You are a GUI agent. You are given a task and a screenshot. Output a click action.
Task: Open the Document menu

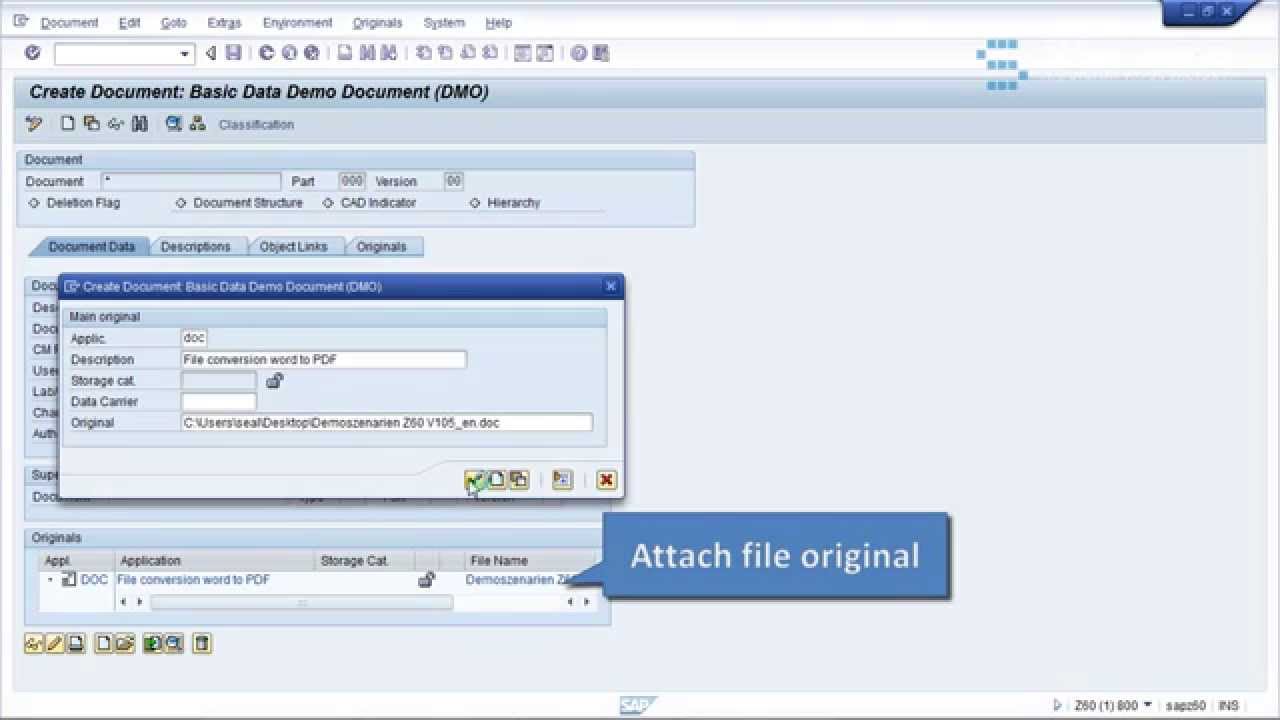69,22
